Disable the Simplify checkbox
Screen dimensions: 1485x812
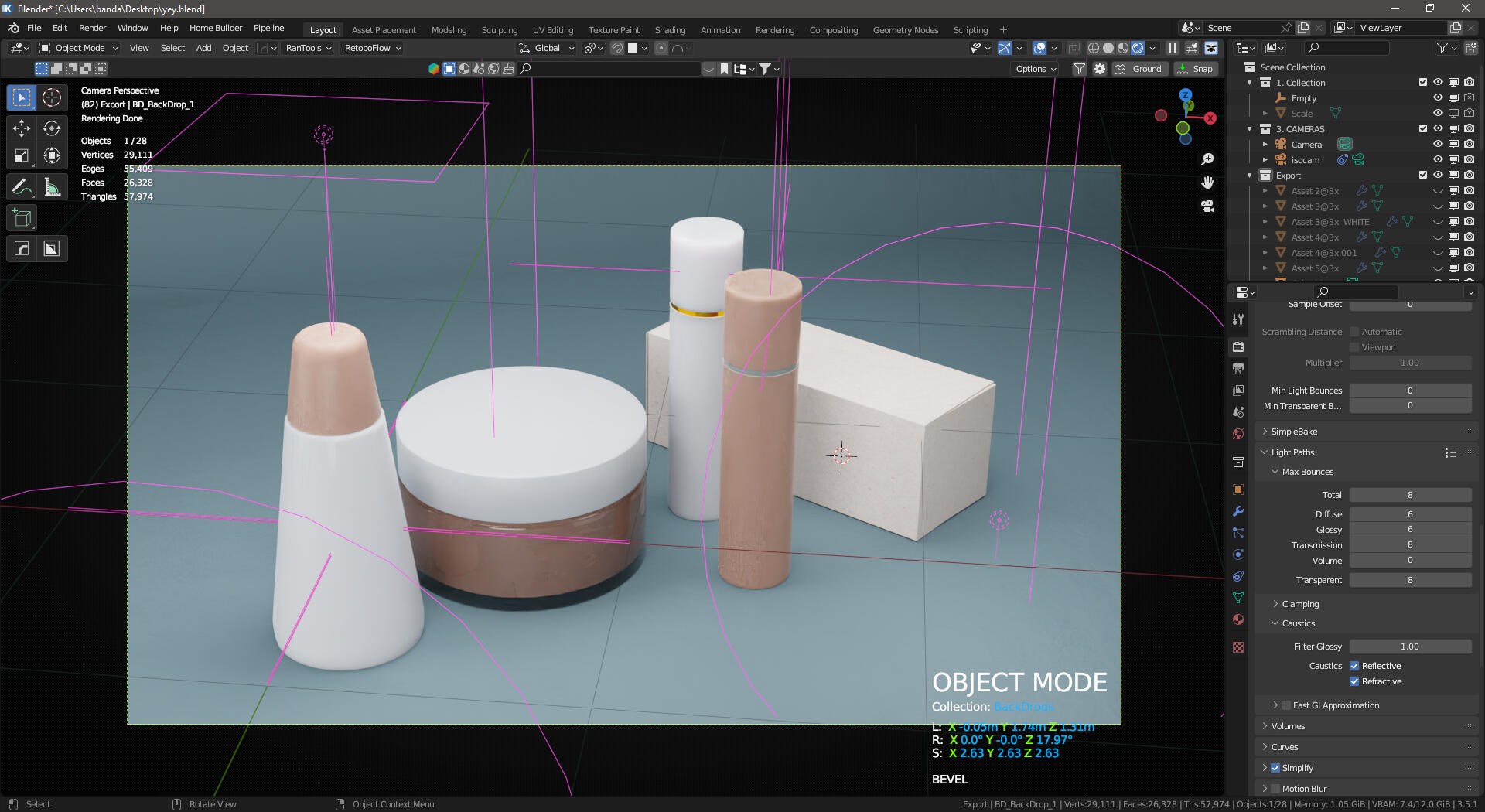1275,767
